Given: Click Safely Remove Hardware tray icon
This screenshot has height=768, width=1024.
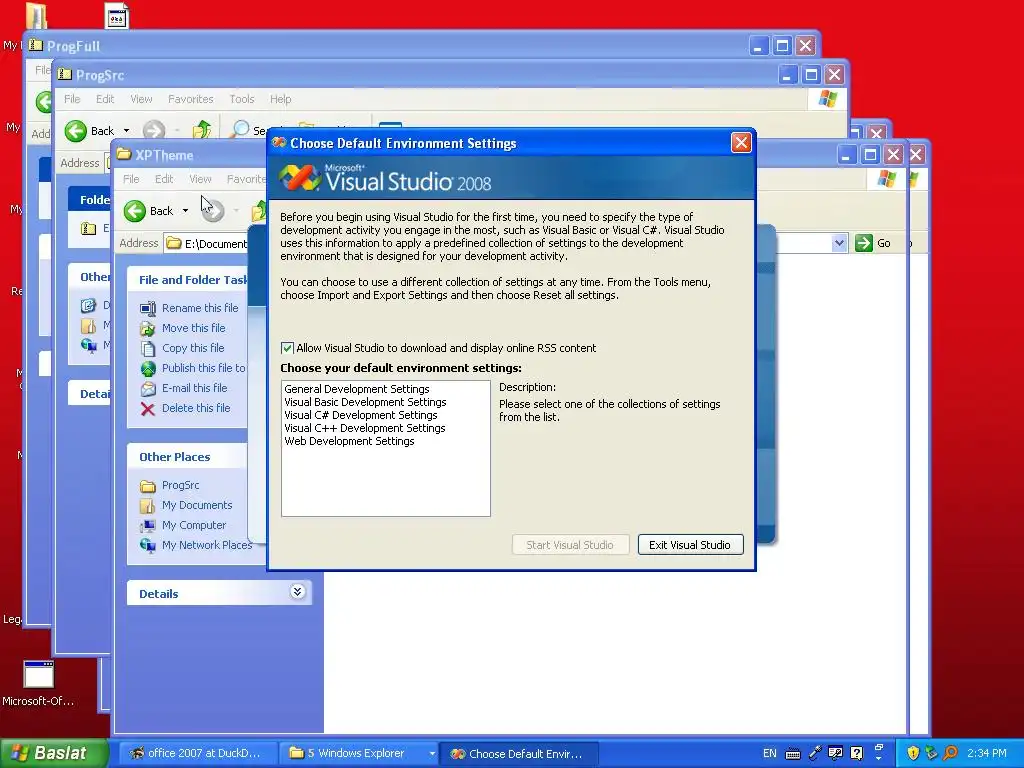Looking at the screenshot, I should (x=931, y=753).
